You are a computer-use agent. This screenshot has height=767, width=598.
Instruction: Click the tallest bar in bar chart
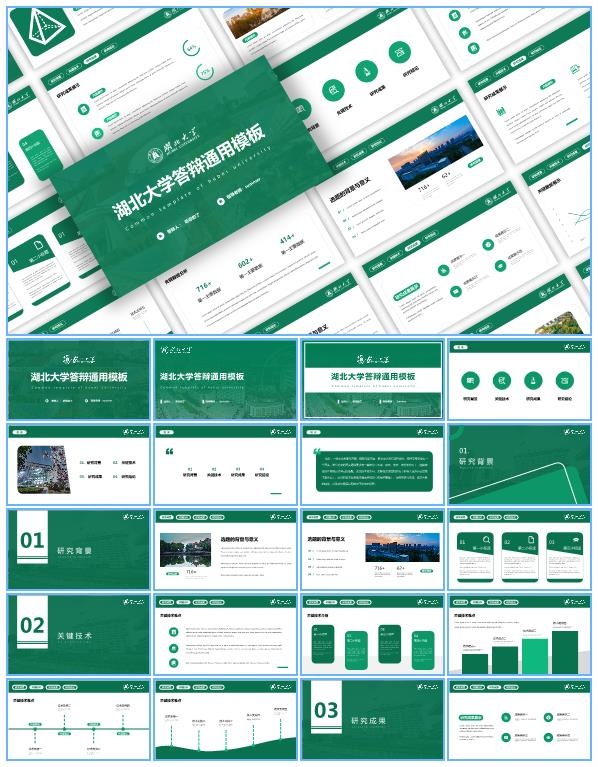pyautogui.click(x=565, y=652)
